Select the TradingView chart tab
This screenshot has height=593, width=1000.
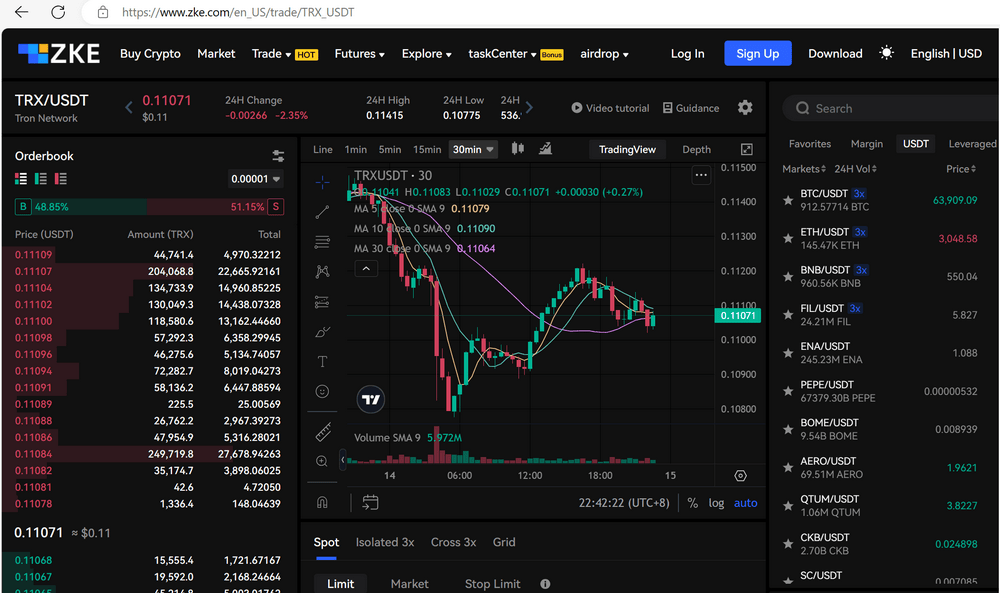[627, 149]
